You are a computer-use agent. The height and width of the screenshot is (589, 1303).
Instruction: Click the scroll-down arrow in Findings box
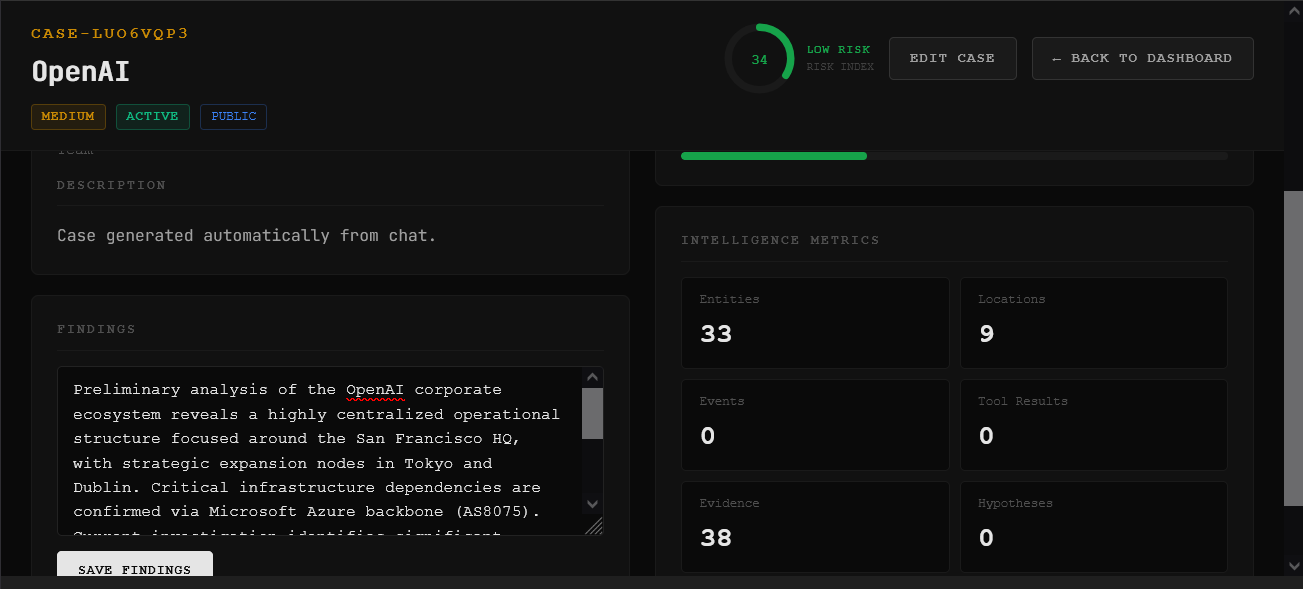point(591,505)
